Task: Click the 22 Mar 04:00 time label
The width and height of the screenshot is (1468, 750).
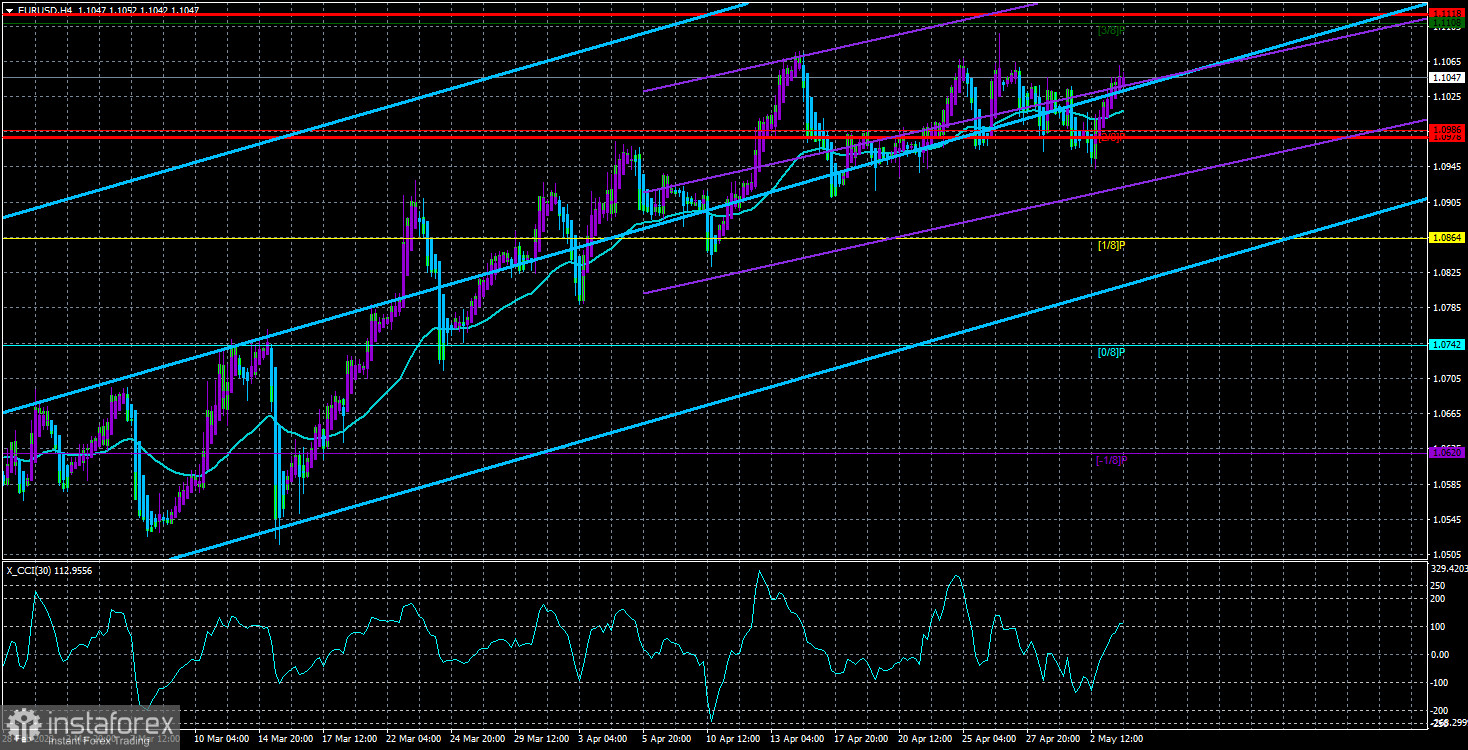Action: tap(414, 739)
